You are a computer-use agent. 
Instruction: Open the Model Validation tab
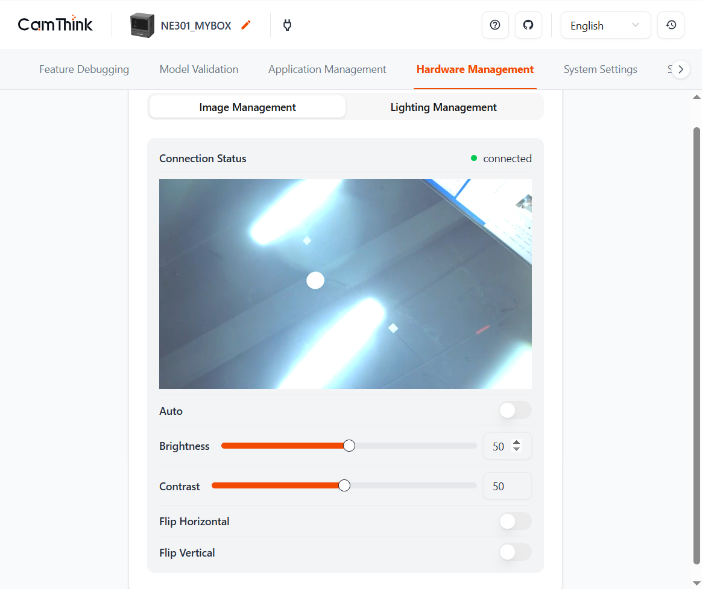(x=199, y=69)
